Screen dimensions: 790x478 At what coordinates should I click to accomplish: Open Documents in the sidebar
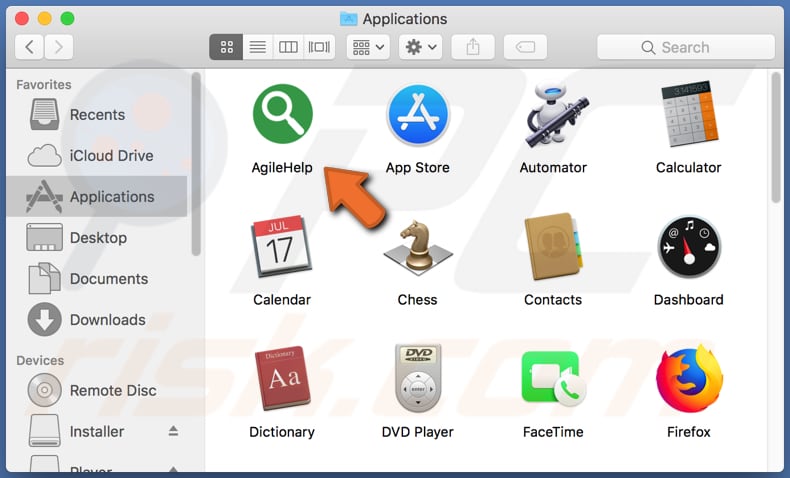97,279
